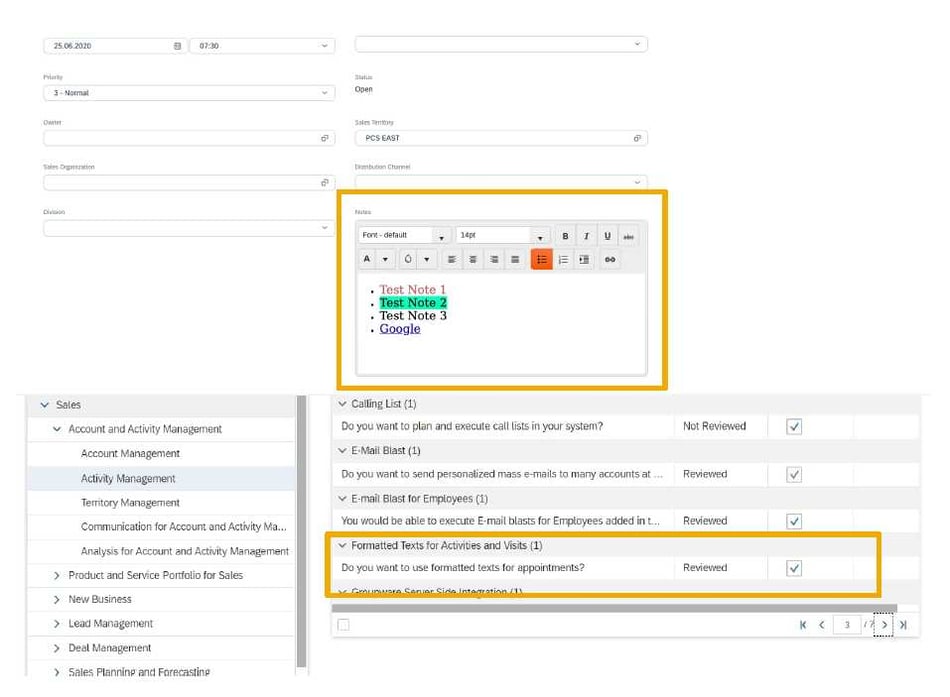Collapse Formatted Texts for Activities and Visits group
The width and height of the screenshot is (950, 697).
(x=342, y=545)
